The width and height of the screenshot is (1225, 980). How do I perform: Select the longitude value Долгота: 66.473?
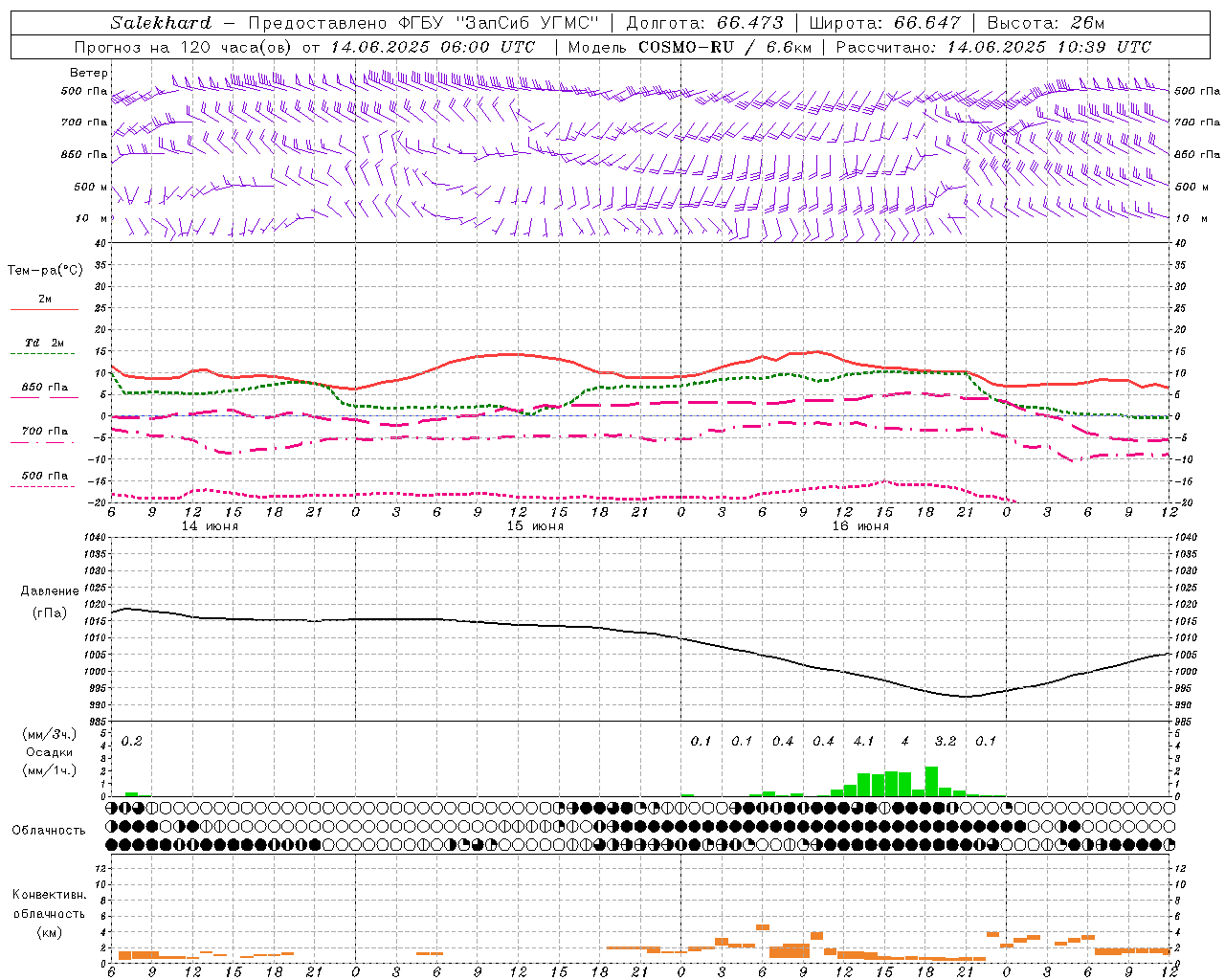pyautogui.click(x=704, y=23)
